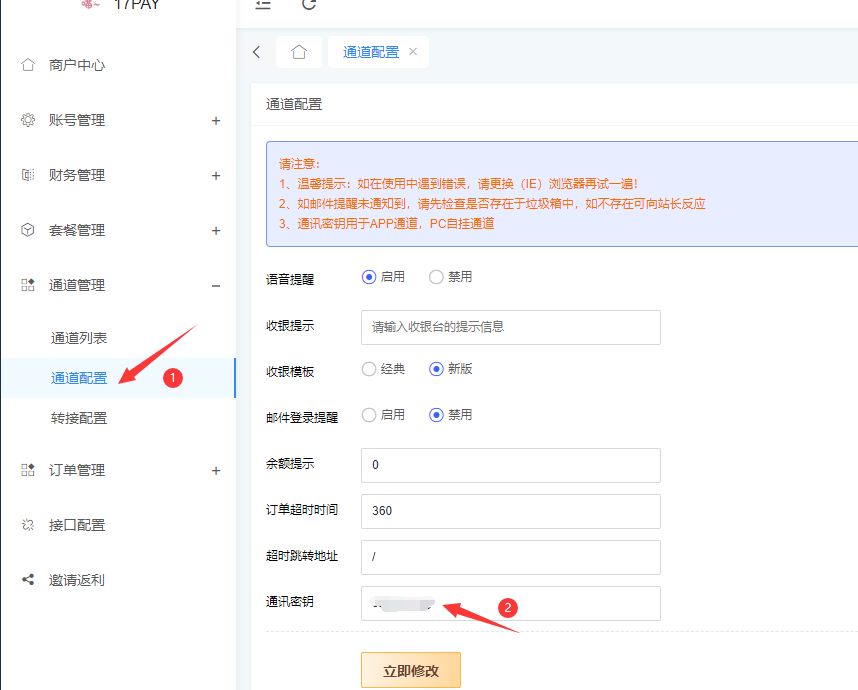Expand the 账号管理 menu

click(77, 120)
